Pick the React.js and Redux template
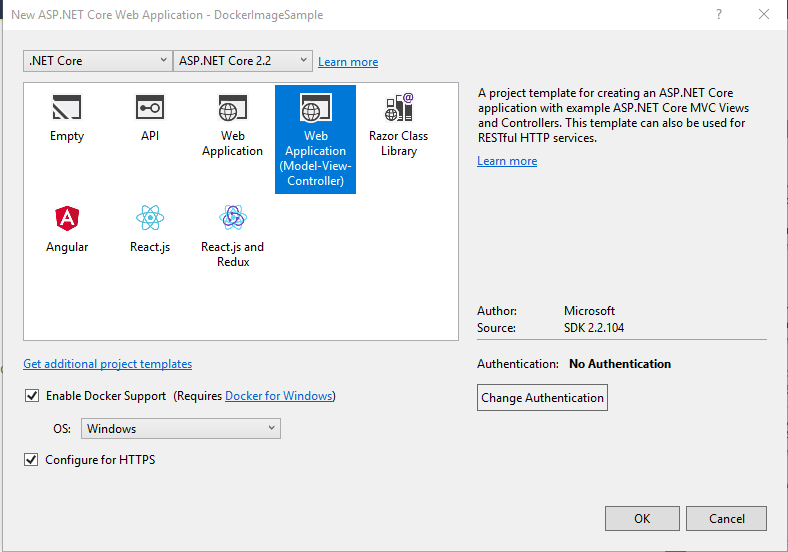The image size is (788, 552). (x=232, y=218)
